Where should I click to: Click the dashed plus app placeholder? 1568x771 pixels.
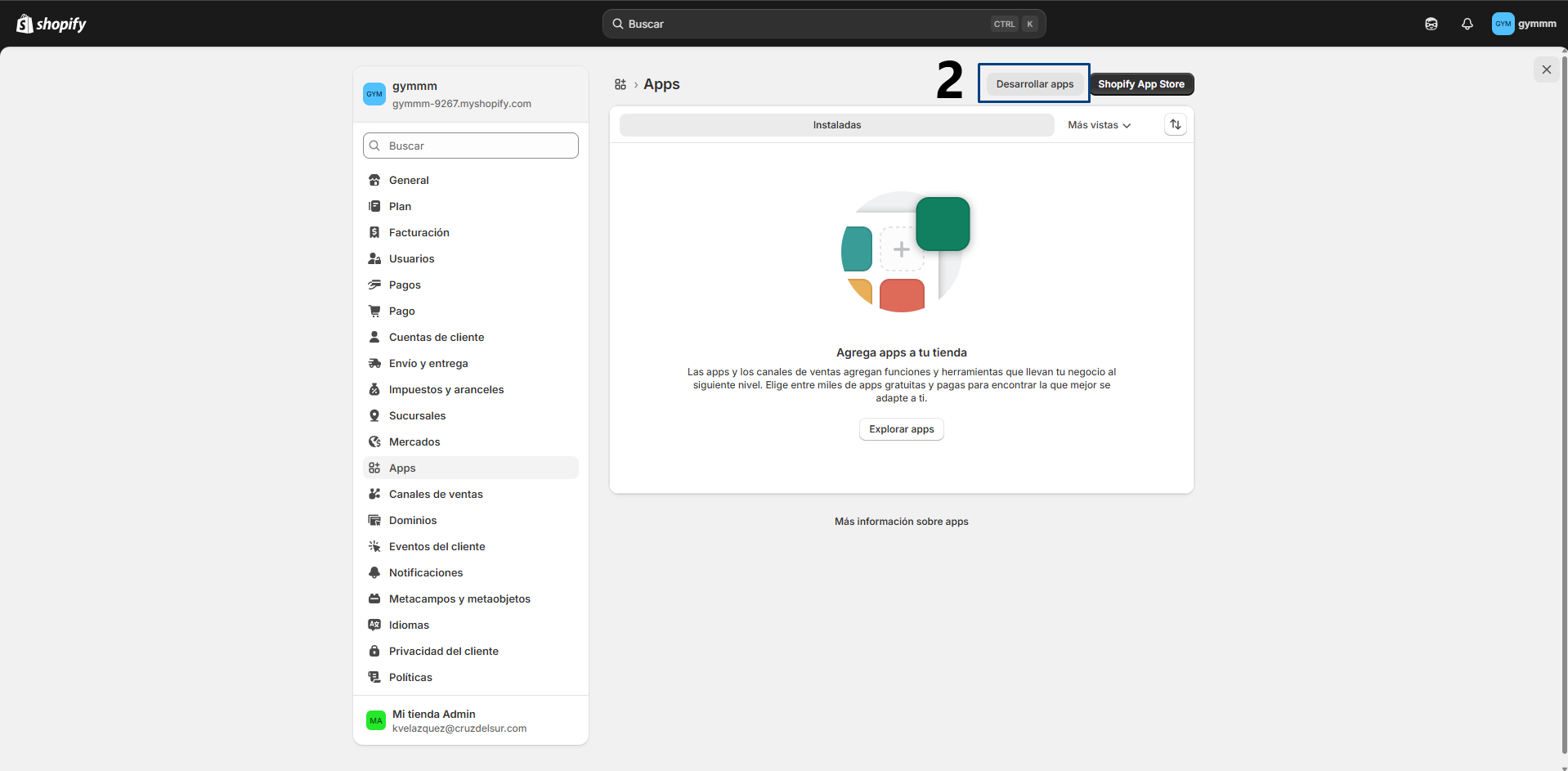tap(901, 249)
